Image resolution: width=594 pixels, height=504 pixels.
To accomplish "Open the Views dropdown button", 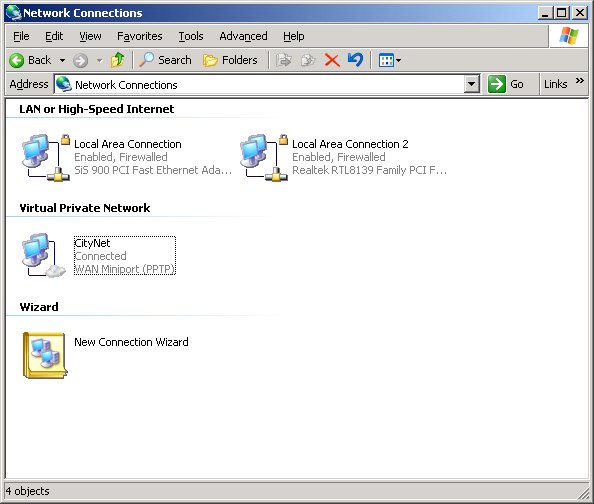I will pos(390,60).
